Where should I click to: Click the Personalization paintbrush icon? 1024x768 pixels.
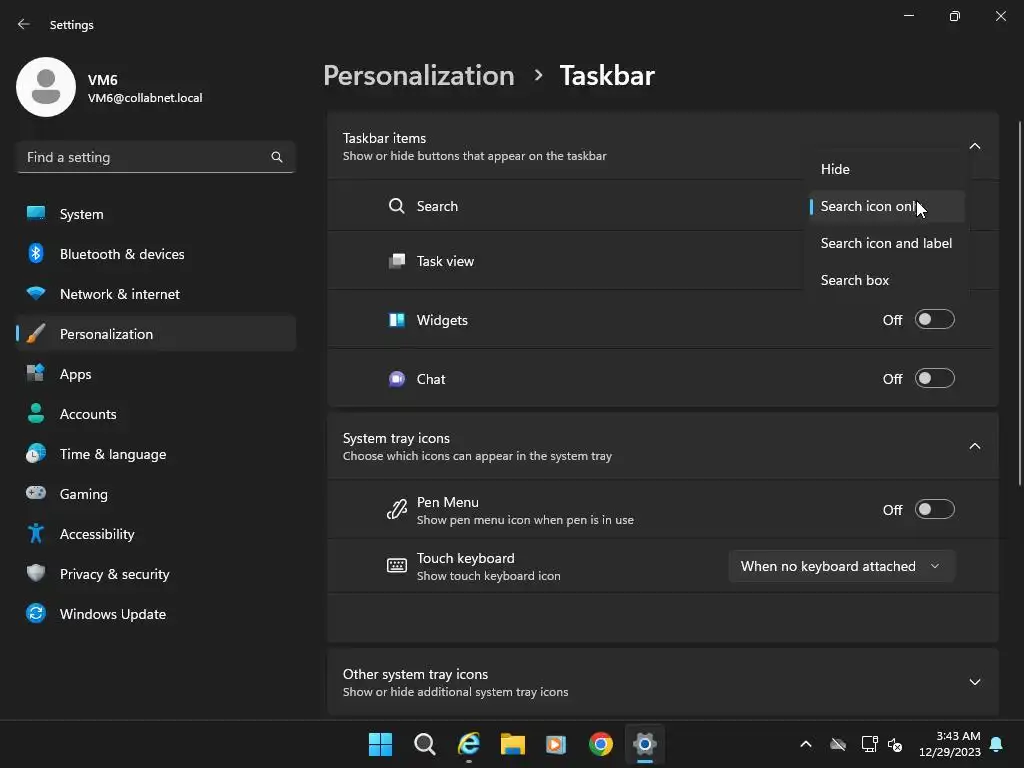(36, 334)
